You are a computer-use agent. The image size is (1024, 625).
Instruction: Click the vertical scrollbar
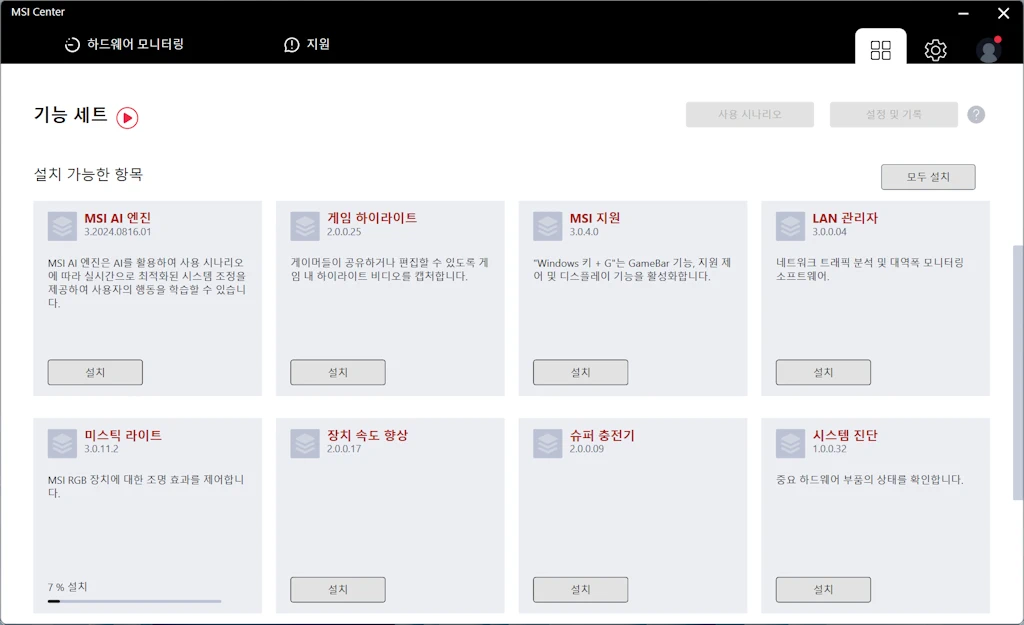[1017, 372]
